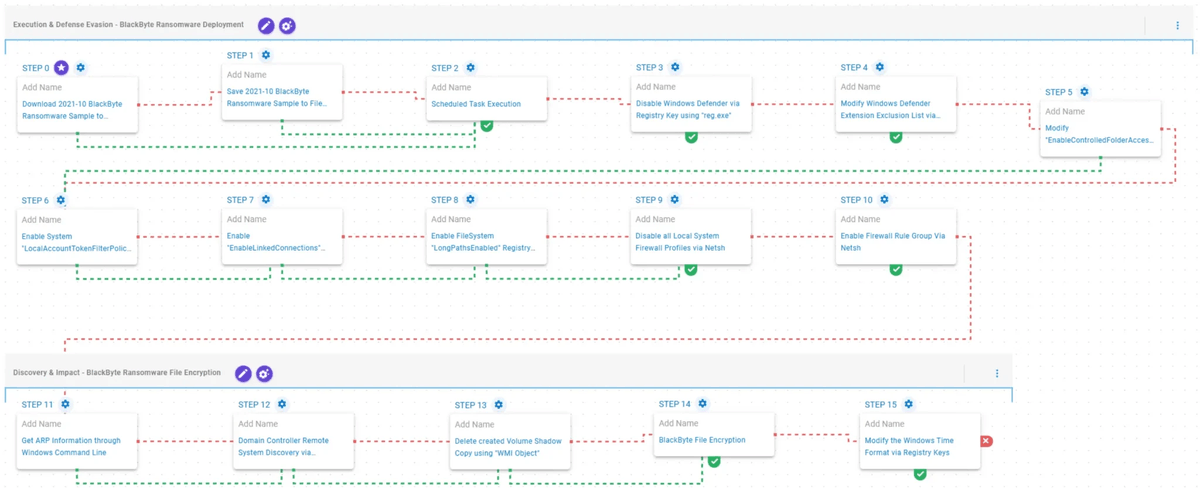This screenshot has height=491, width=1200.
Task: Click the Add Name field in STEP 0 card
Action: [42, 87]
